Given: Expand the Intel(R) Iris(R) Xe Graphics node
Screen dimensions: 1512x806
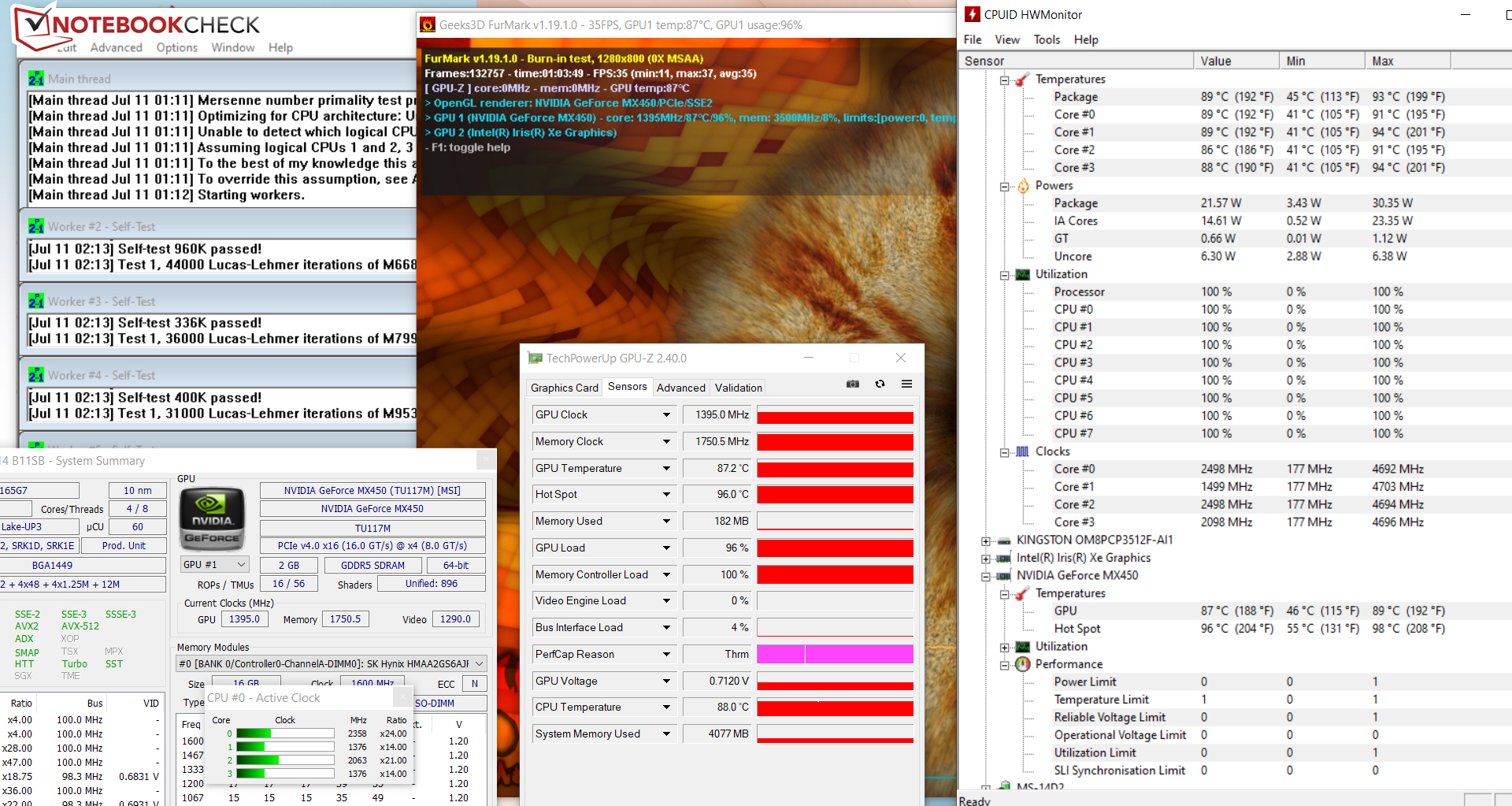Looking at the screenshot, I should point(986,559).
